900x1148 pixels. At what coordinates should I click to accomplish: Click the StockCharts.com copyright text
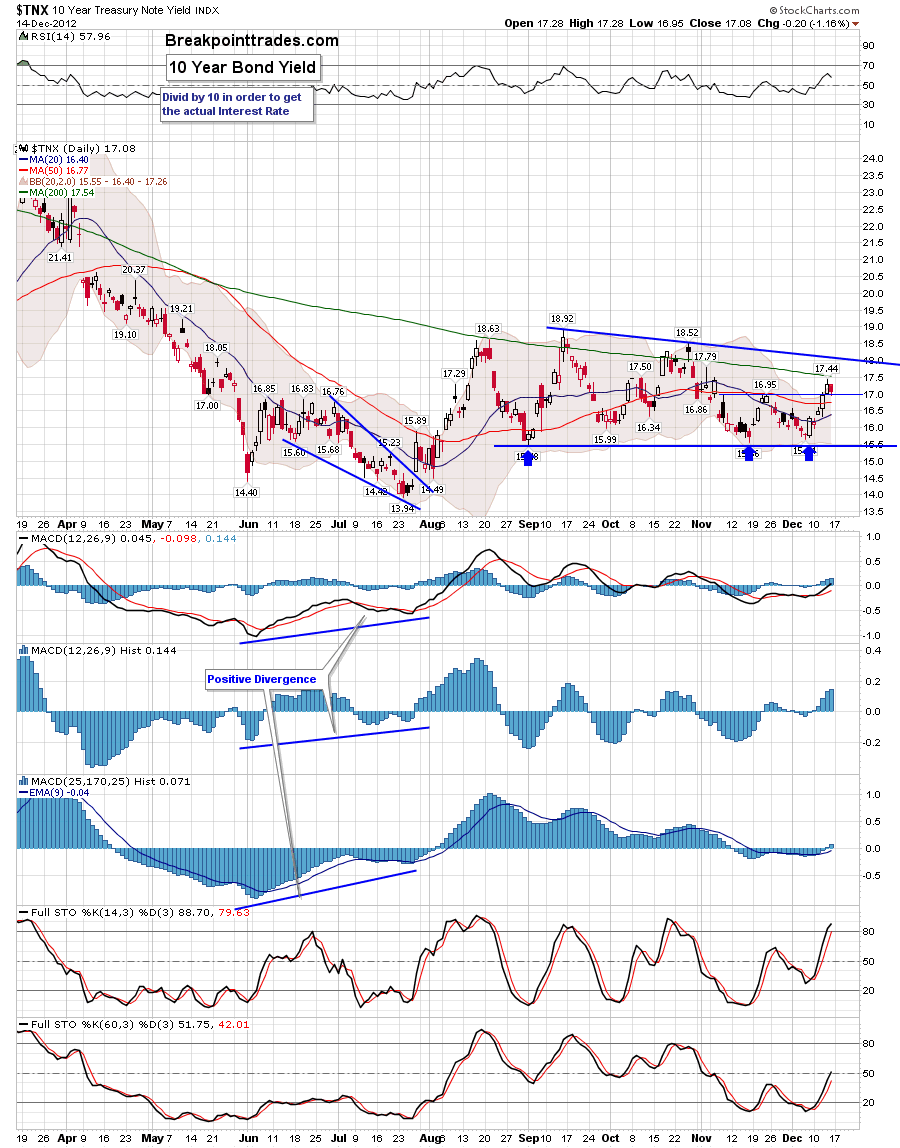coord(814,10)
